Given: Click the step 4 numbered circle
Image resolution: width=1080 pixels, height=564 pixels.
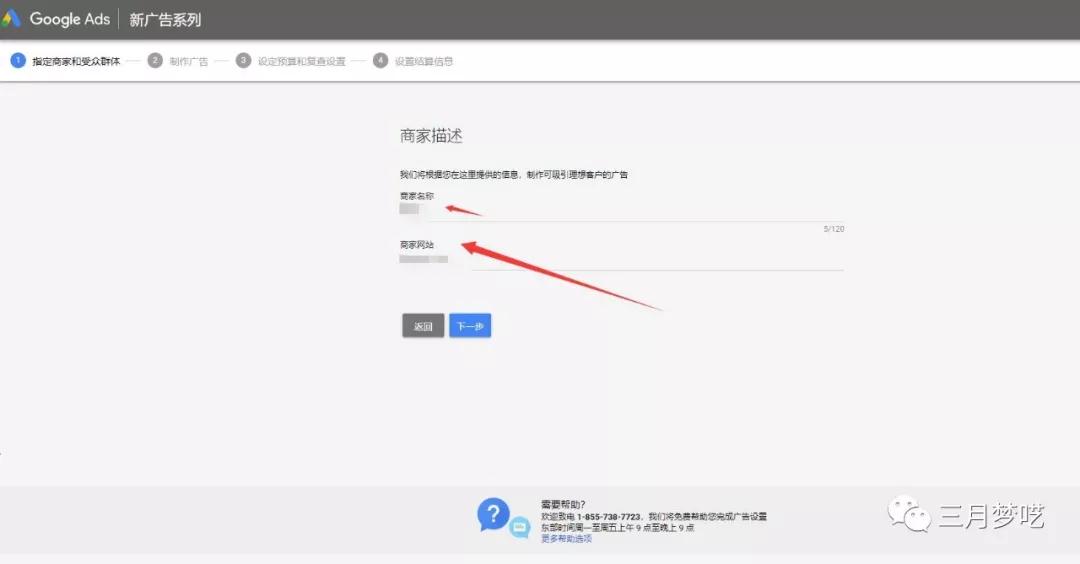Looking at the screenshot, I should click(380, 61).
